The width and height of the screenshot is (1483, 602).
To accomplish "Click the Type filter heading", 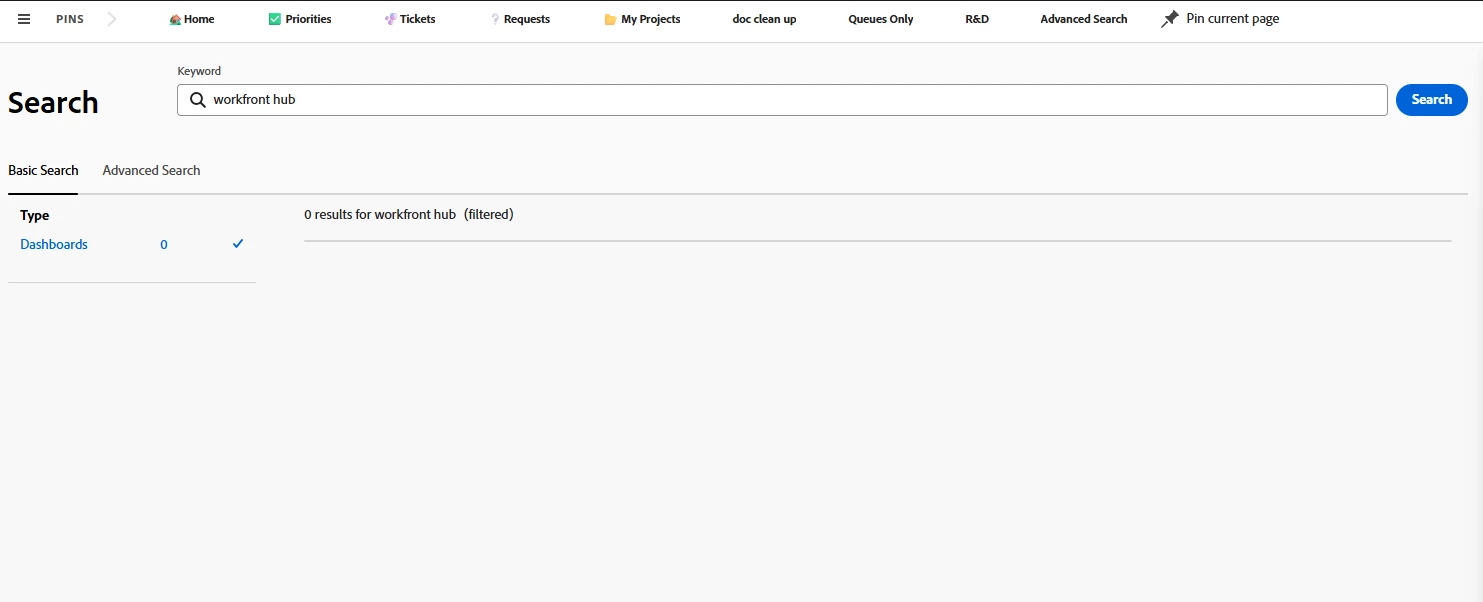I will click(35, 216).
